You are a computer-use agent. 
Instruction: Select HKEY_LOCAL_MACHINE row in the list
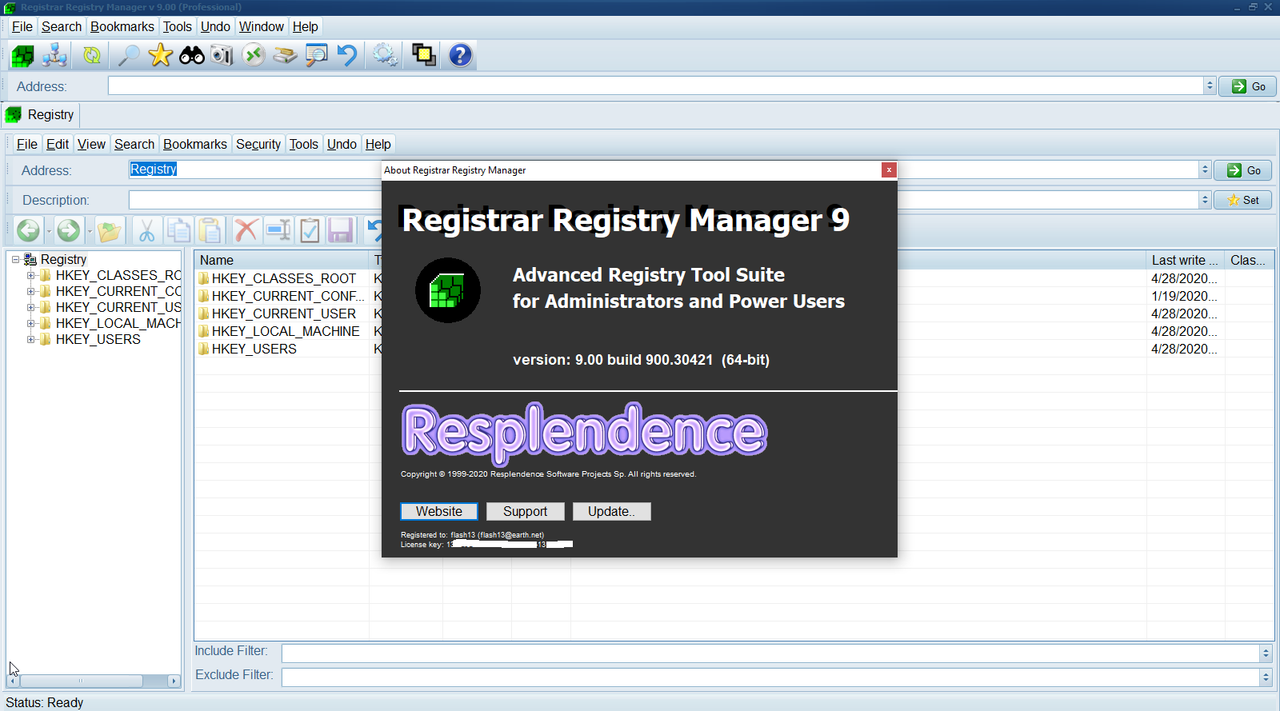(x=734, y=331)
